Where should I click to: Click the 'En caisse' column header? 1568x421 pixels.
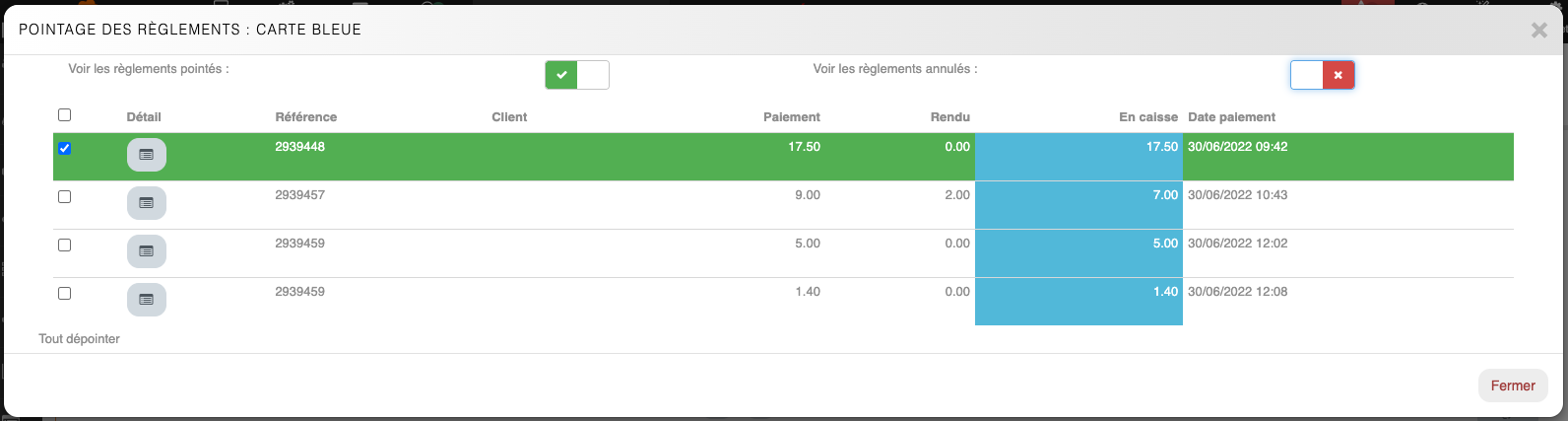1147,117
